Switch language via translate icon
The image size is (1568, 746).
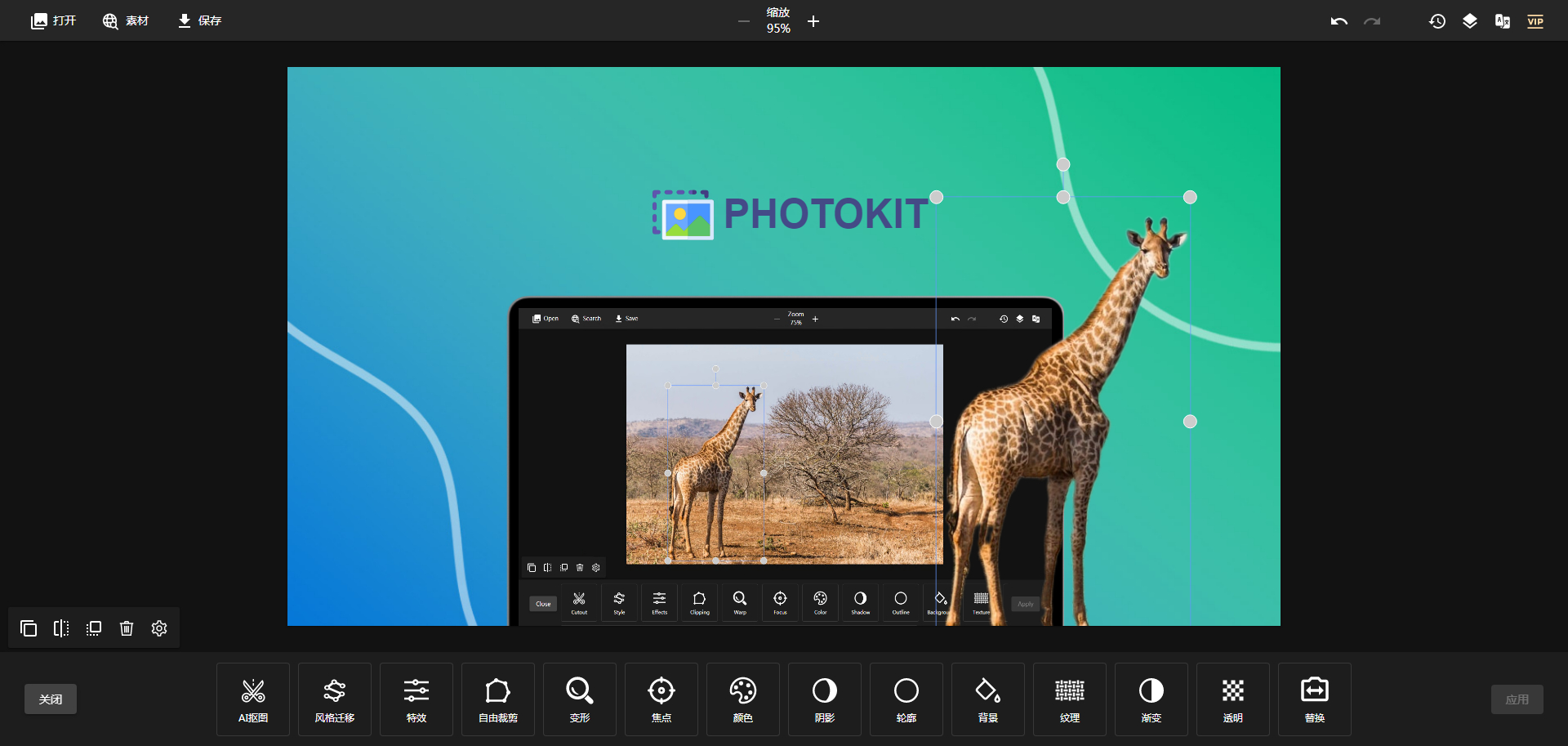click(x=1503, y=21)
